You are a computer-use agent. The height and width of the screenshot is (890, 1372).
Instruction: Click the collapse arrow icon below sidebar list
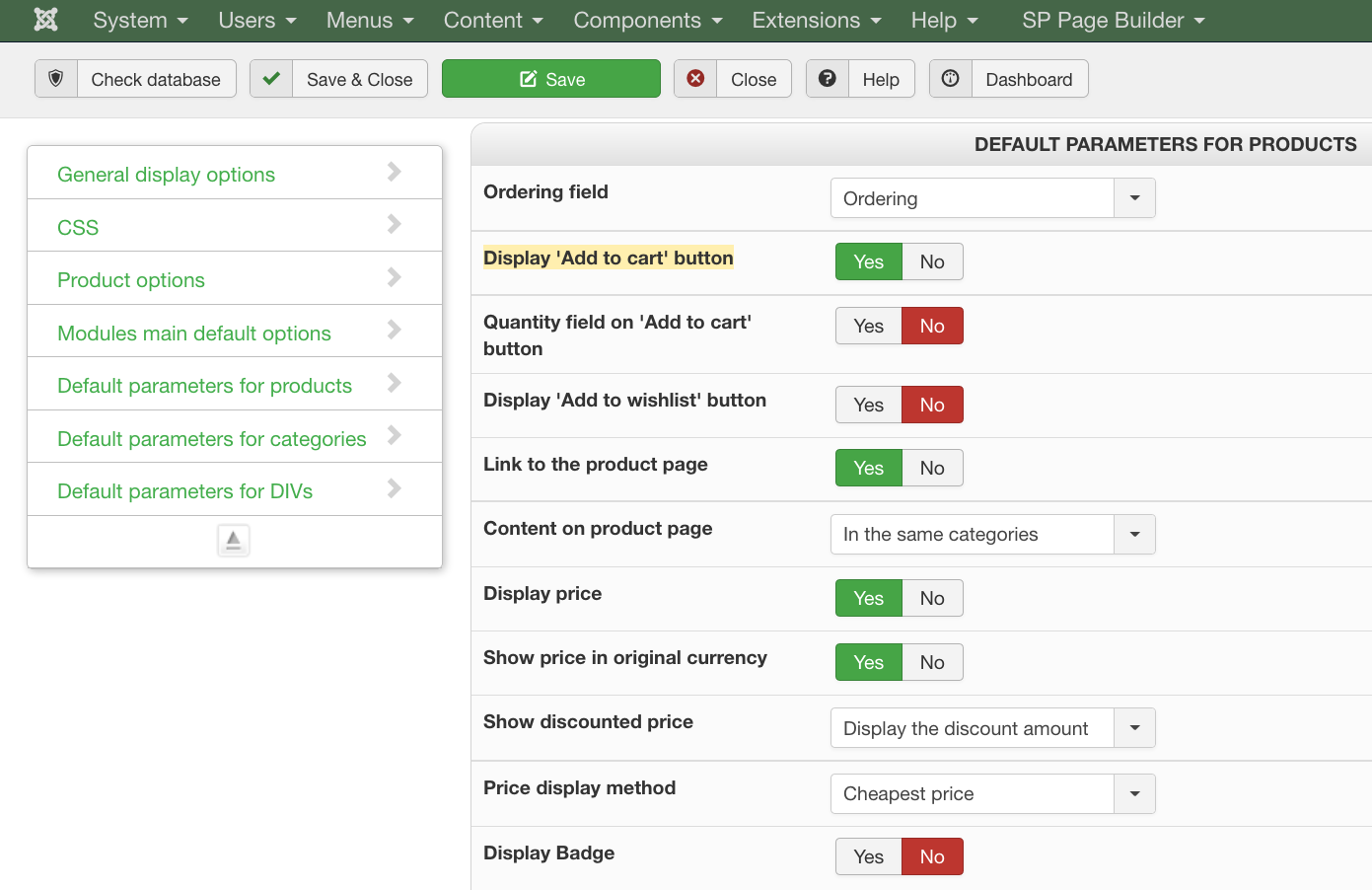point(234,541)
